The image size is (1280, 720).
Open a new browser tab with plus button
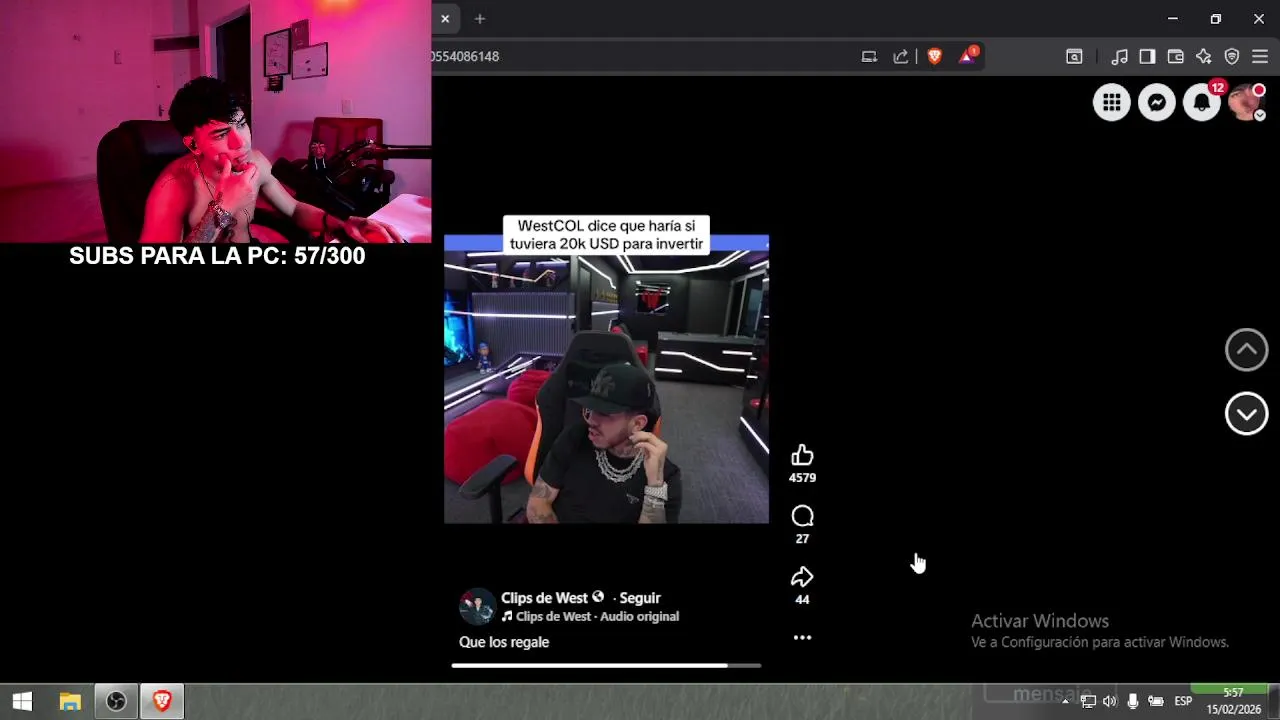tap(480, 19)
